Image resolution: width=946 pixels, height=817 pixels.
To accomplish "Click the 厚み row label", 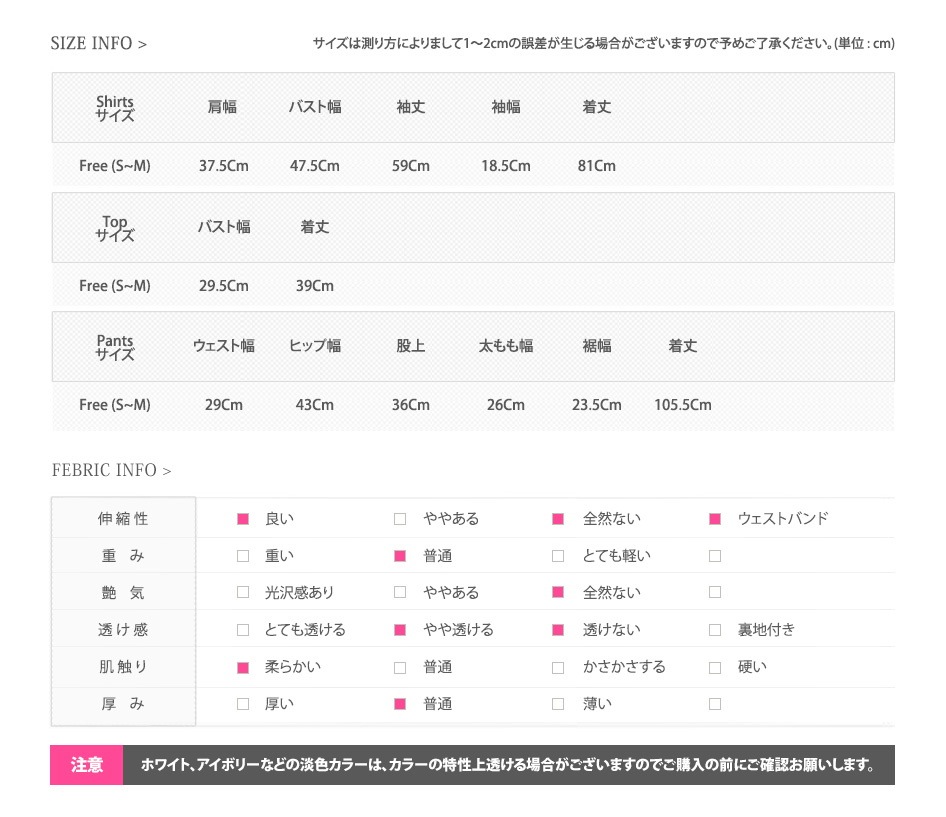I will [x=123, y=704].
